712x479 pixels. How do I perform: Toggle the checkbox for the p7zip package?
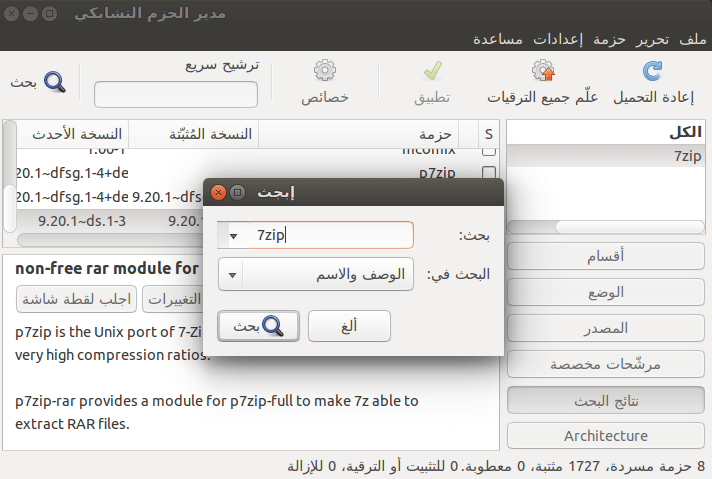coord(489,173)
